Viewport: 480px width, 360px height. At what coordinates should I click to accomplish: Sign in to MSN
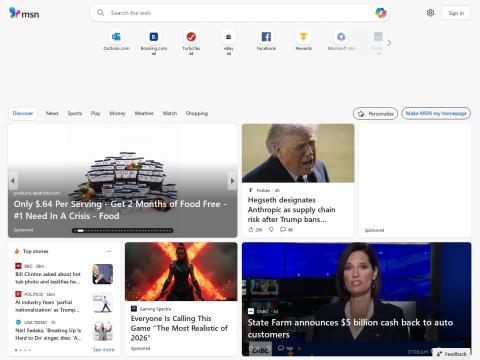pos(456,13)
